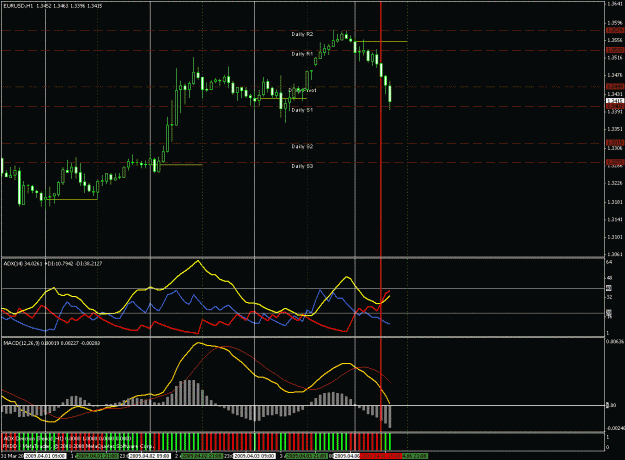Screen dimensions: 625x460
Task: Click the white current price label 1.3415
Action: [x=615, y=101]
